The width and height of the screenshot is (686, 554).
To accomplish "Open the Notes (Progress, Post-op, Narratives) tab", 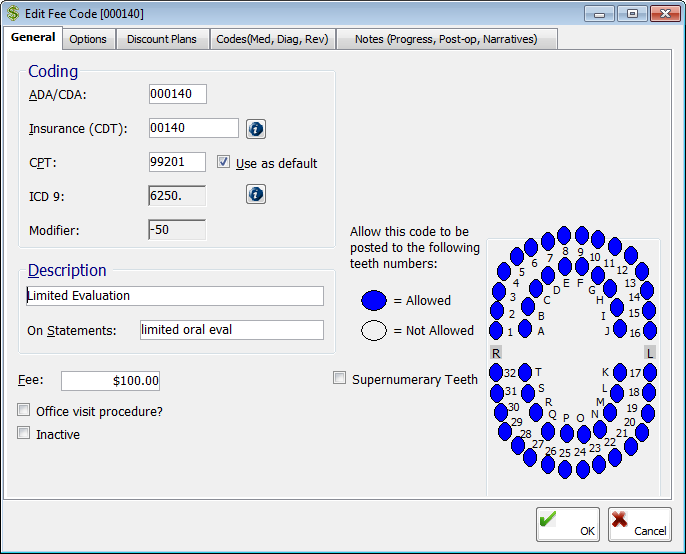I will [446, 39].
